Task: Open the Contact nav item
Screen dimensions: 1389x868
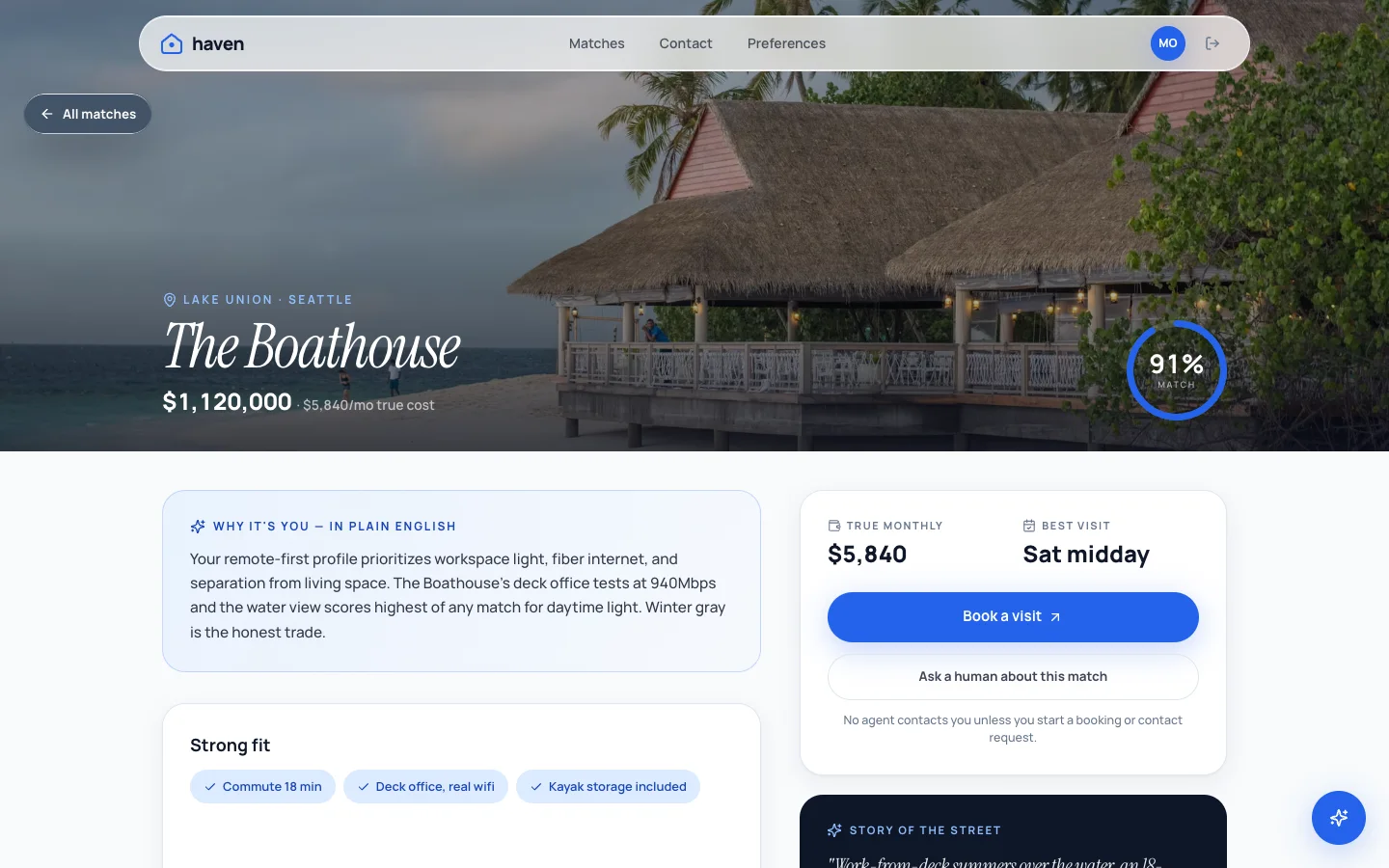Action: click(686, 43)
